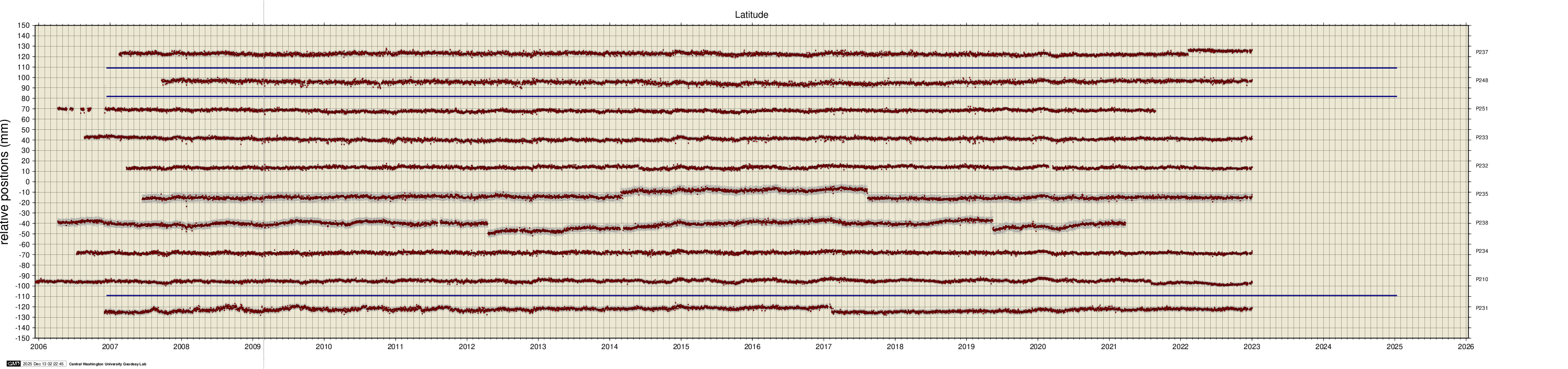Click the 0 value on the y-axis
This screenshot has height=369, width=1568.
pyautogui.click(x=27, y=182)
